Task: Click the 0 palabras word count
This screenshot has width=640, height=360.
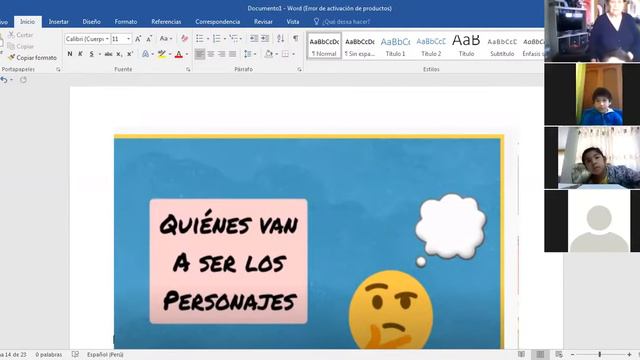Action: coord(49,355)
